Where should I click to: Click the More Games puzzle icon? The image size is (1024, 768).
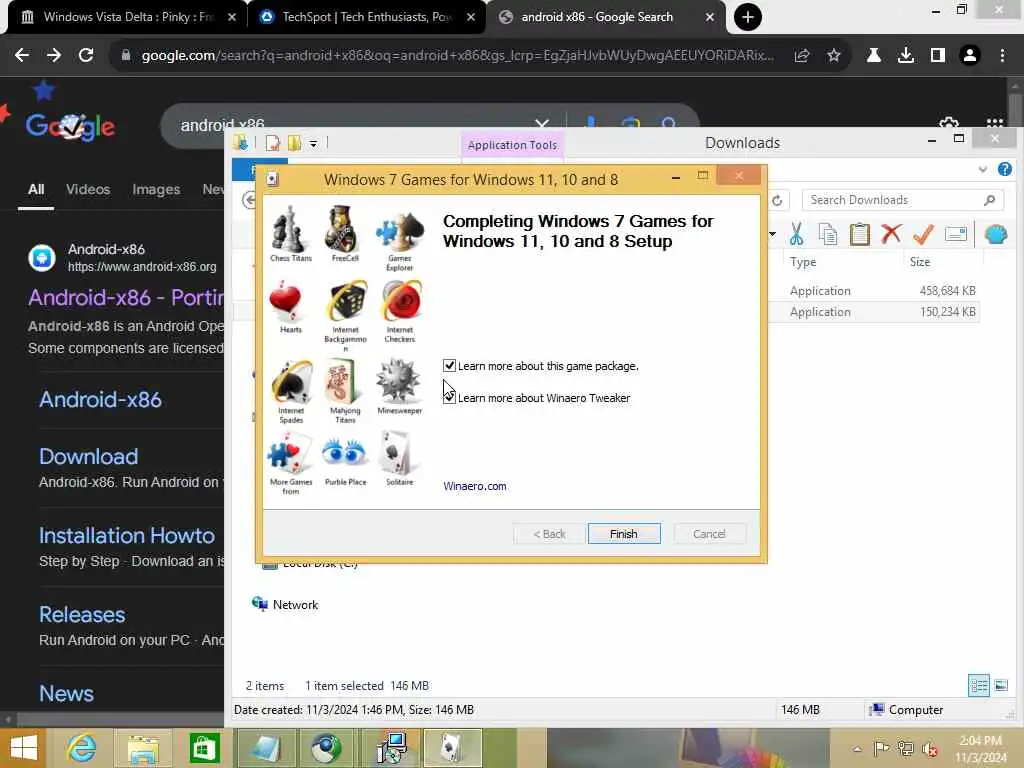pos(290,455)
